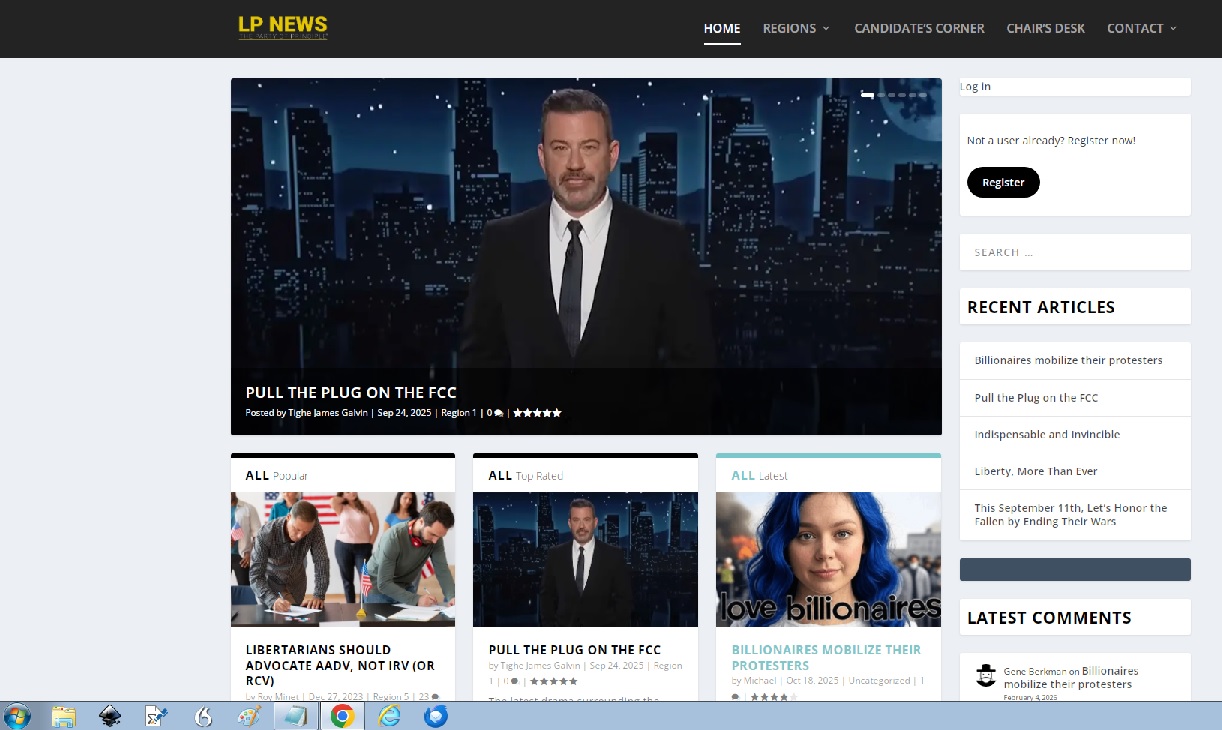Open the 'love billionaires' article thumbnail
The image size is (1222, 730).
[x=828, y=559]
